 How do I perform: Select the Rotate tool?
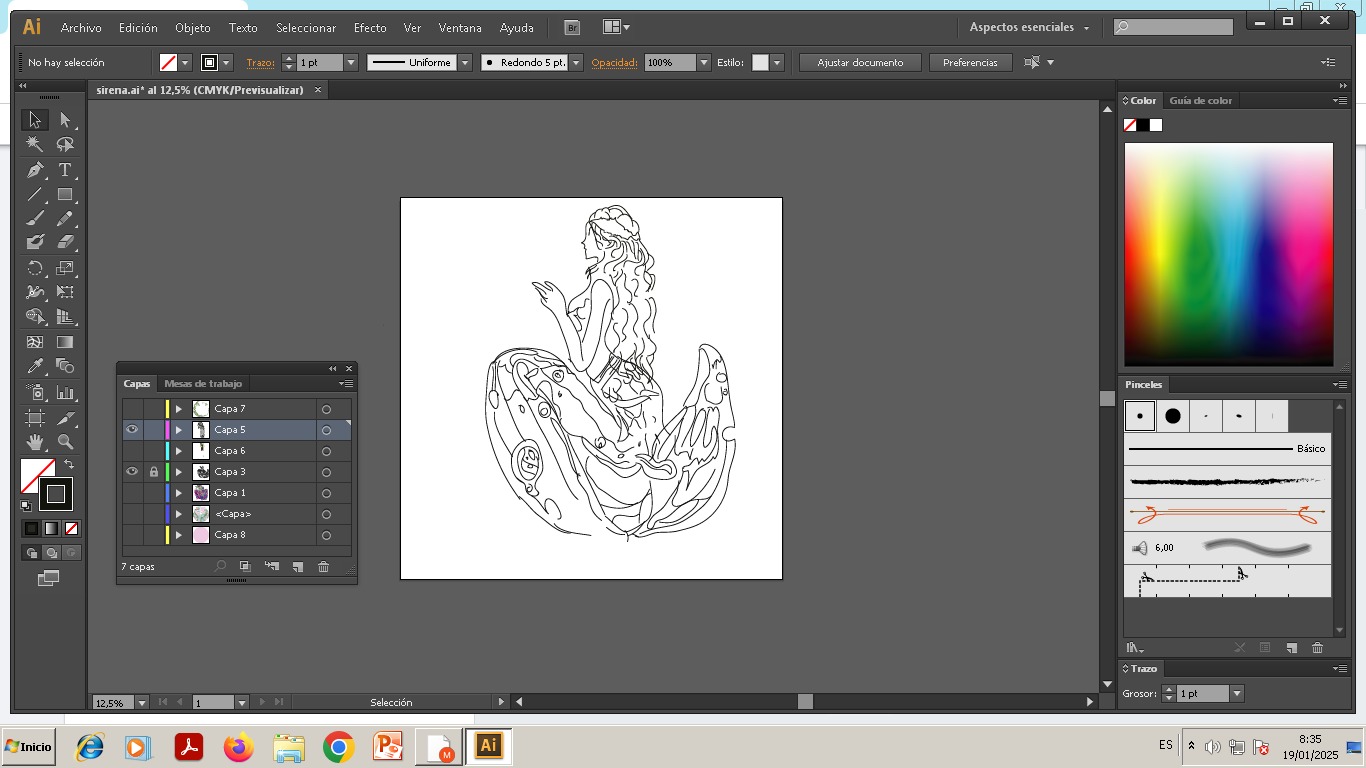click(35, 268)
